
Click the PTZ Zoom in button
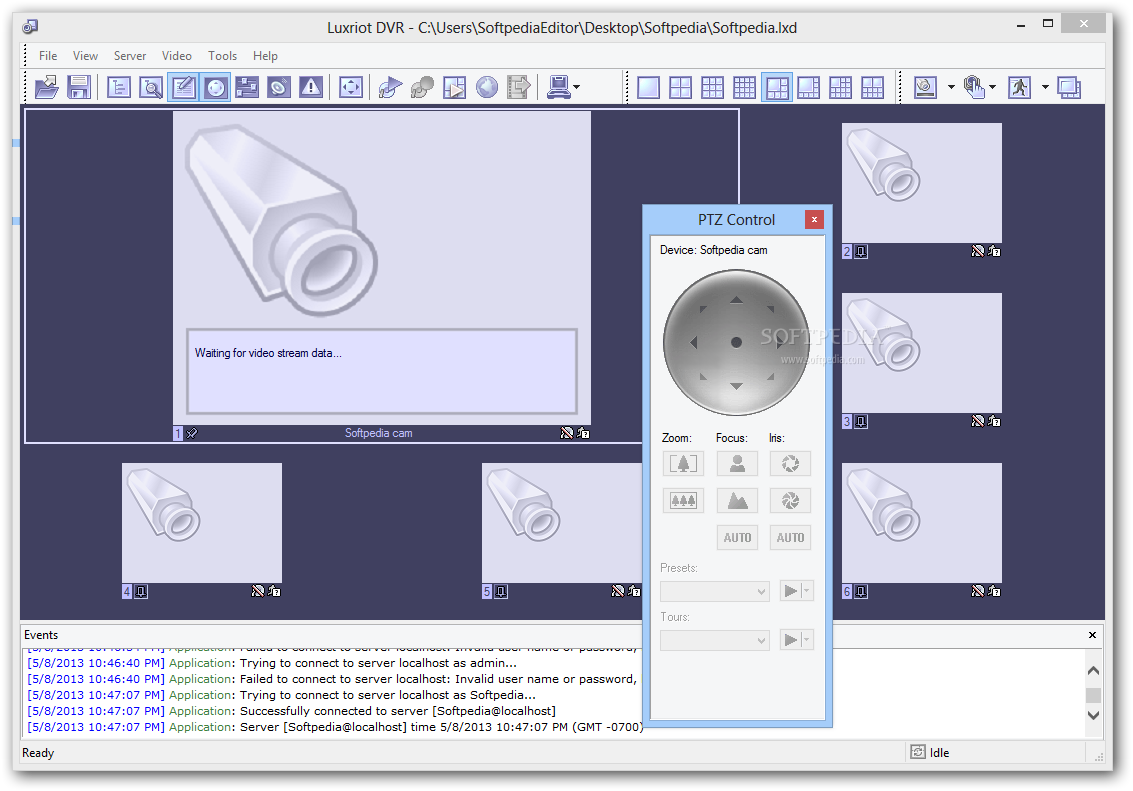click(x=683, y=464)
